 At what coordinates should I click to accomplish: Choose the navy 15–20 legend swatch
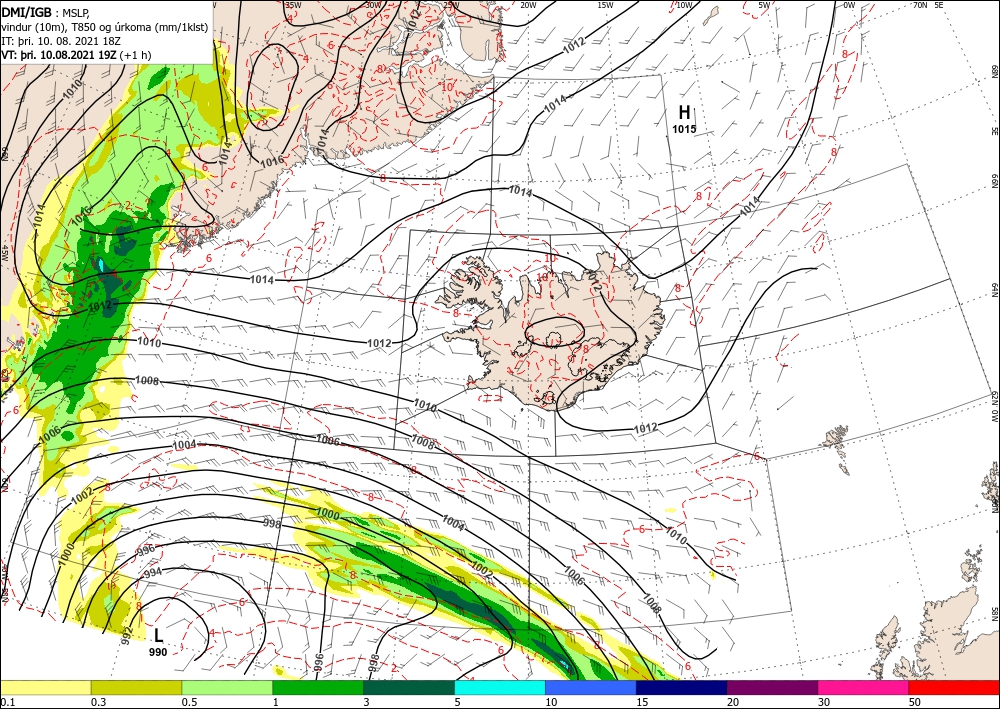point(682,687)
